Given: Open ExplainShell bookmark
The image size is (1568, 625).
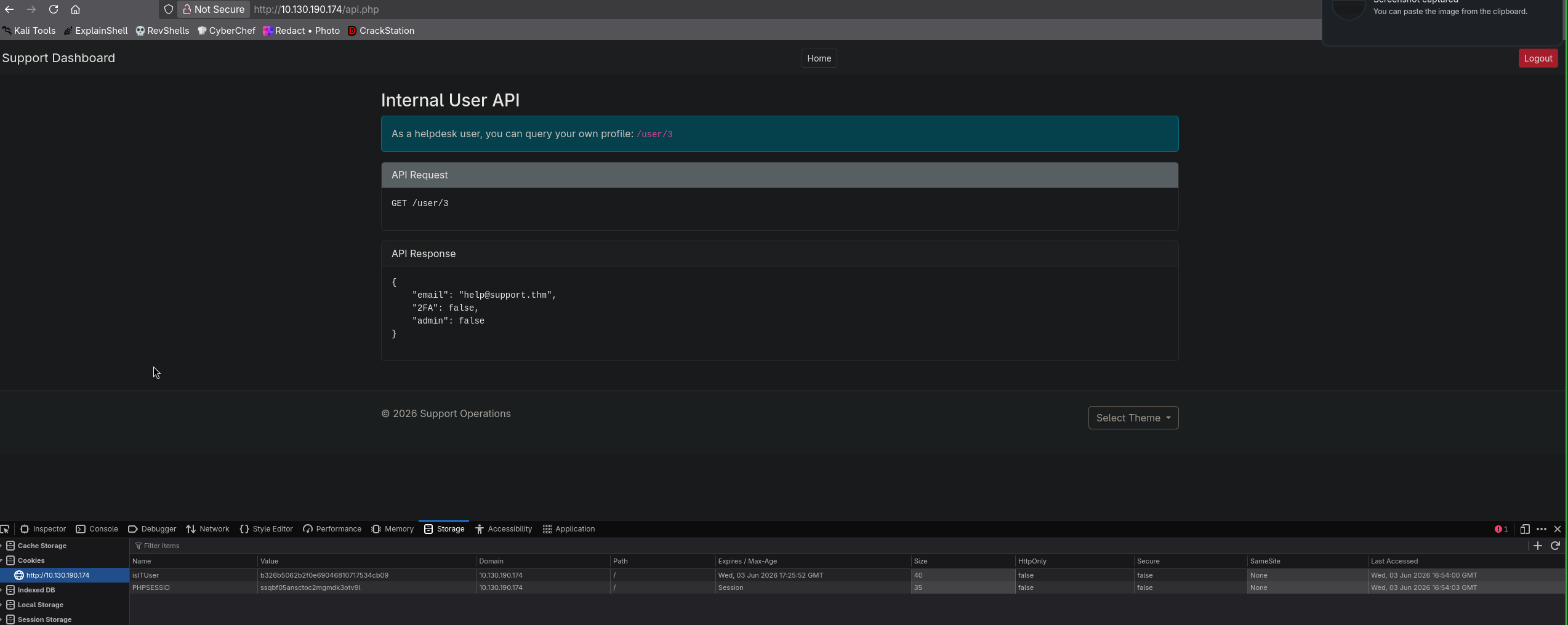Looking at the screenshot, I should point(96,31).
